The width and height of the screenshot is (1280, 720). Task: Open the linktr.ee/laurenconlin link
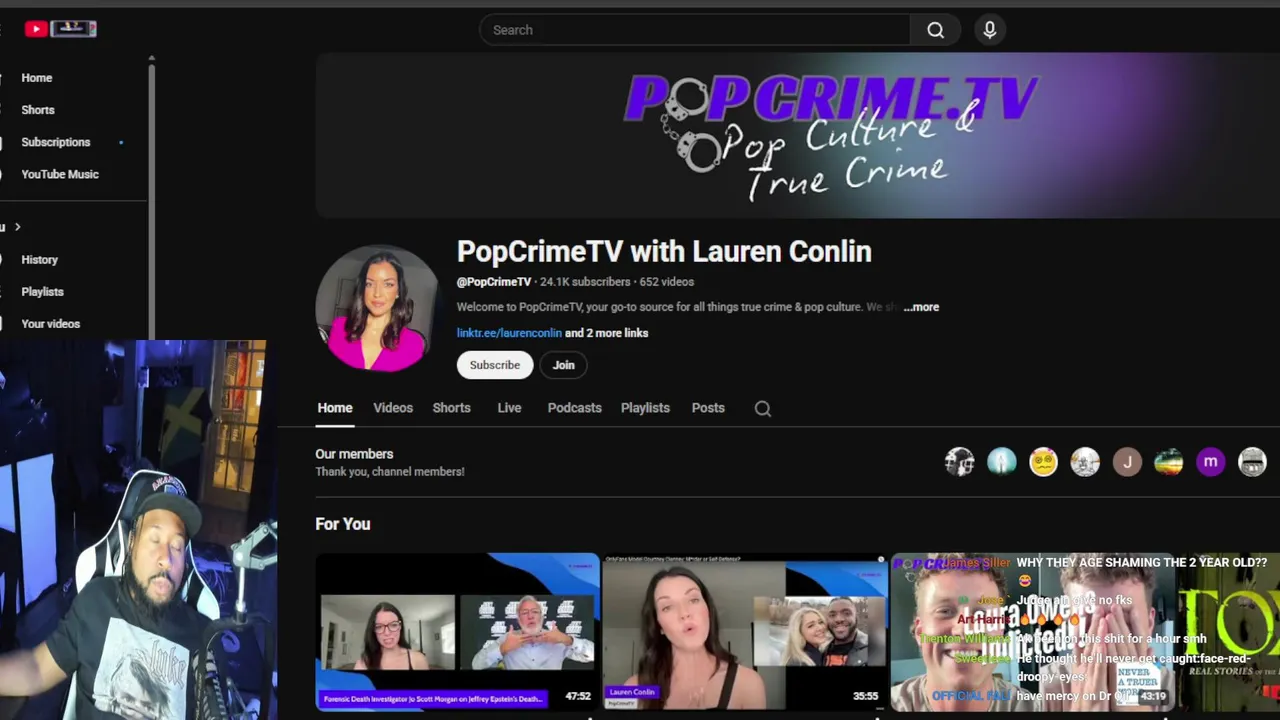[x=509, y=333]
